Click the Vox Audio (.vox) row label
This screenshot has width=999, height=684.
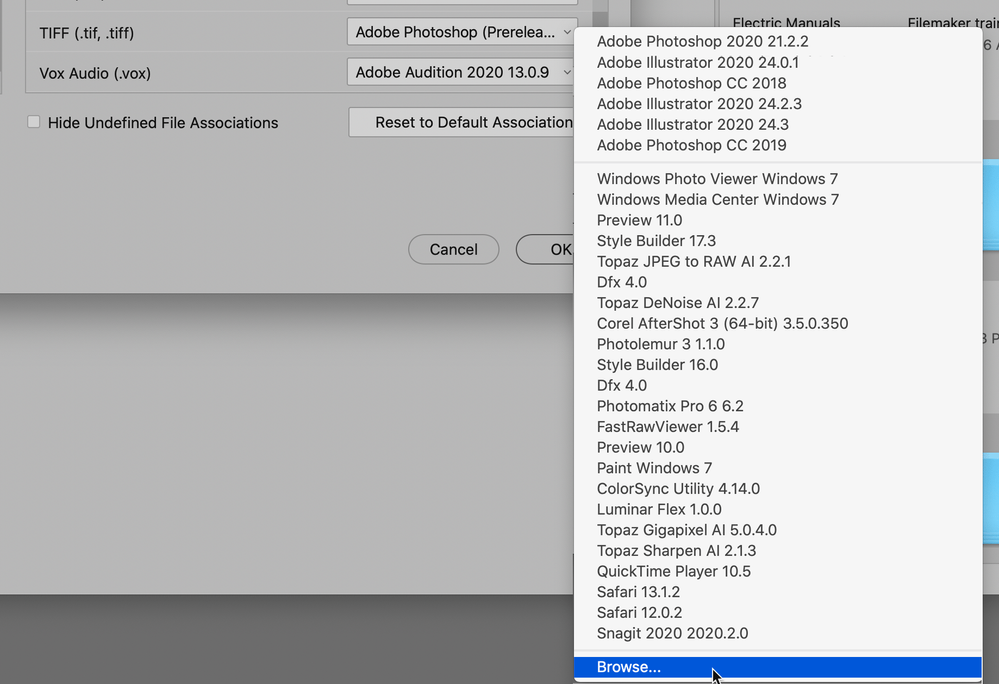coord(95,73)
